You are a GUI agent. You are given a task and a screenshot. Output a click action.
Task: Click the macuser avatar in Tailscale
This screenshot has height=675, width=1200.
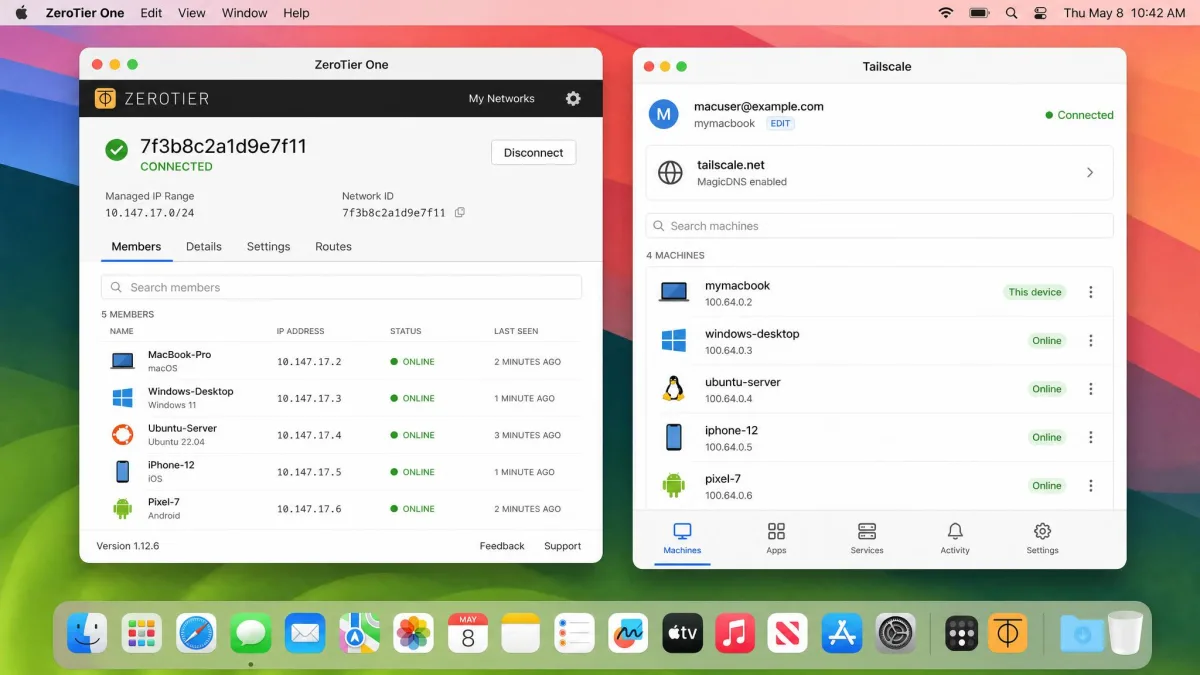point(664,114)
